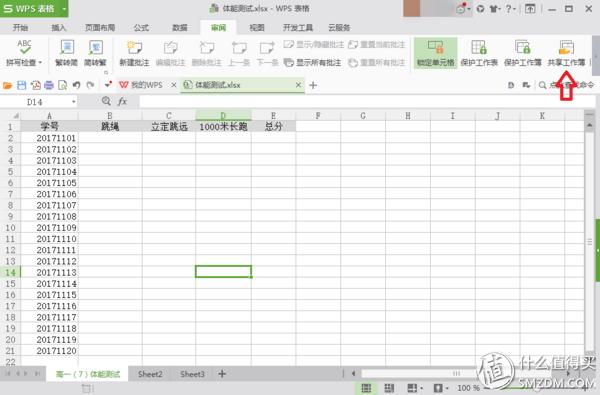This screenshot has width=600, height=395.
Task: Click the fx insert function icon
Action: click(122, 101)
